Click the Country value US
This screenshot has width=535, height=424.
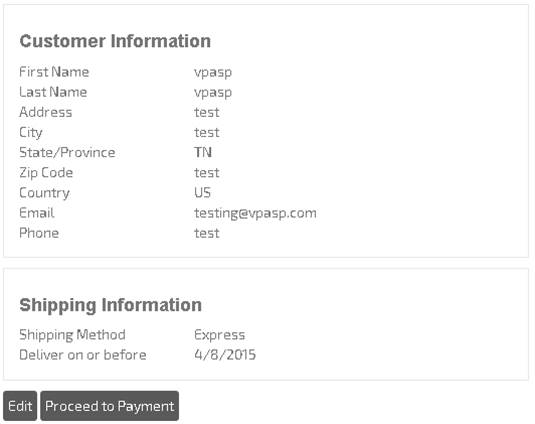[202, 193]
